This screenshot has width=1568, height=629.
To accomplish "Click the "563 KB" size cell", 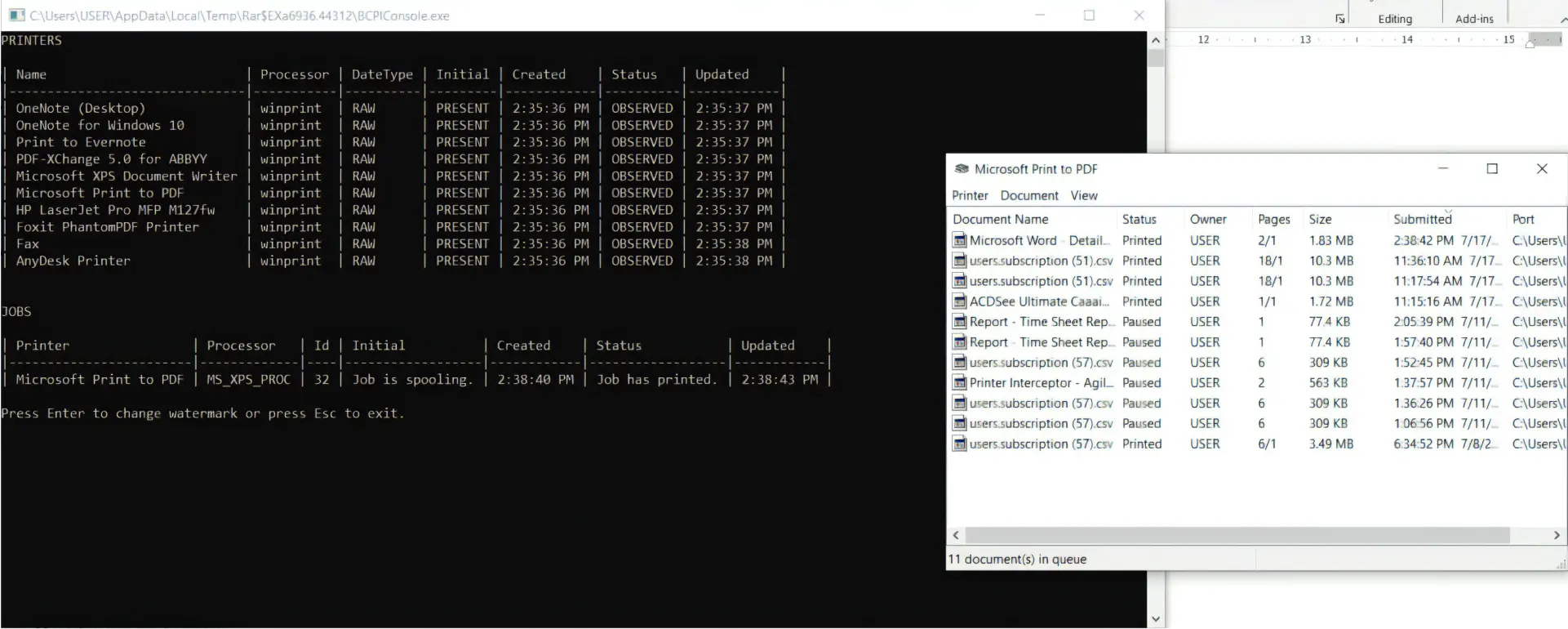I will 1328,383.
